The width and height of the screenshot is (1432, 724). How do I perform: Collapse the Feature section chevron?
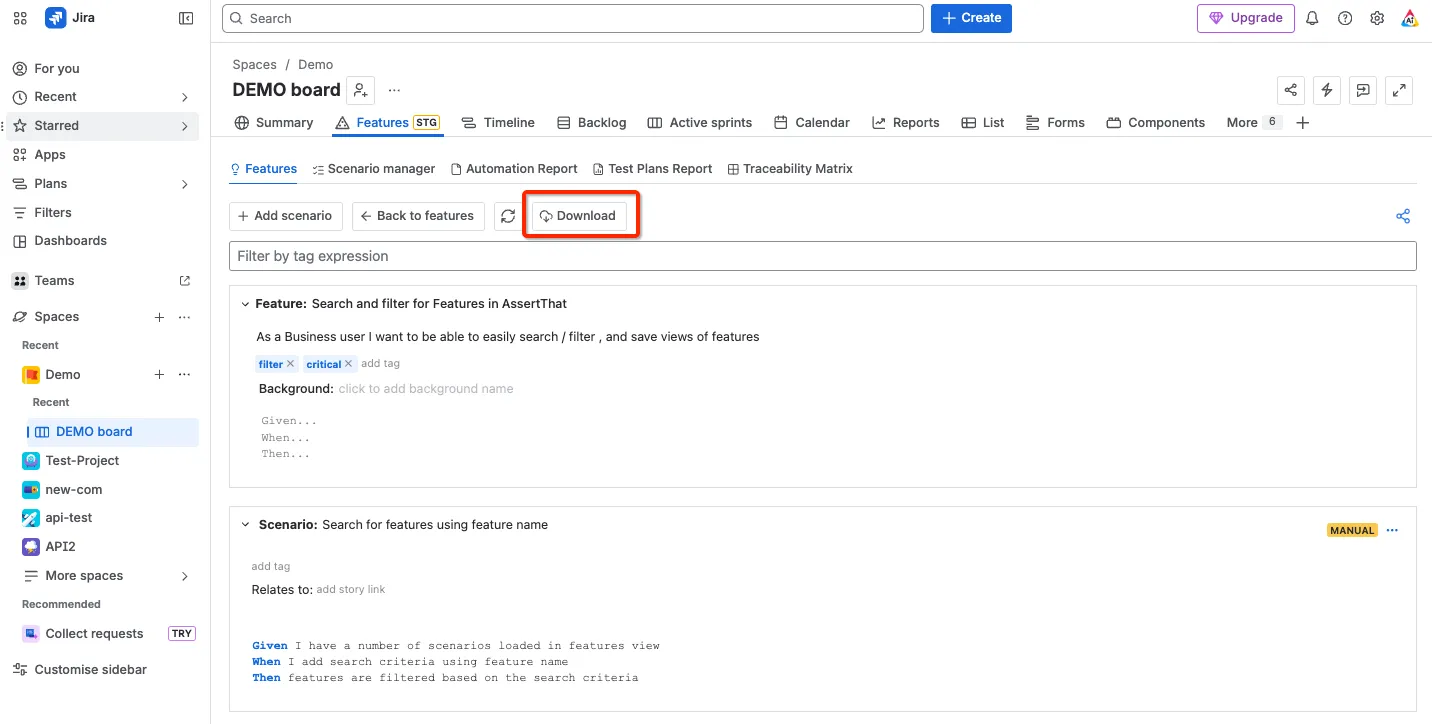pyautogui.click(x=245, y=304)
